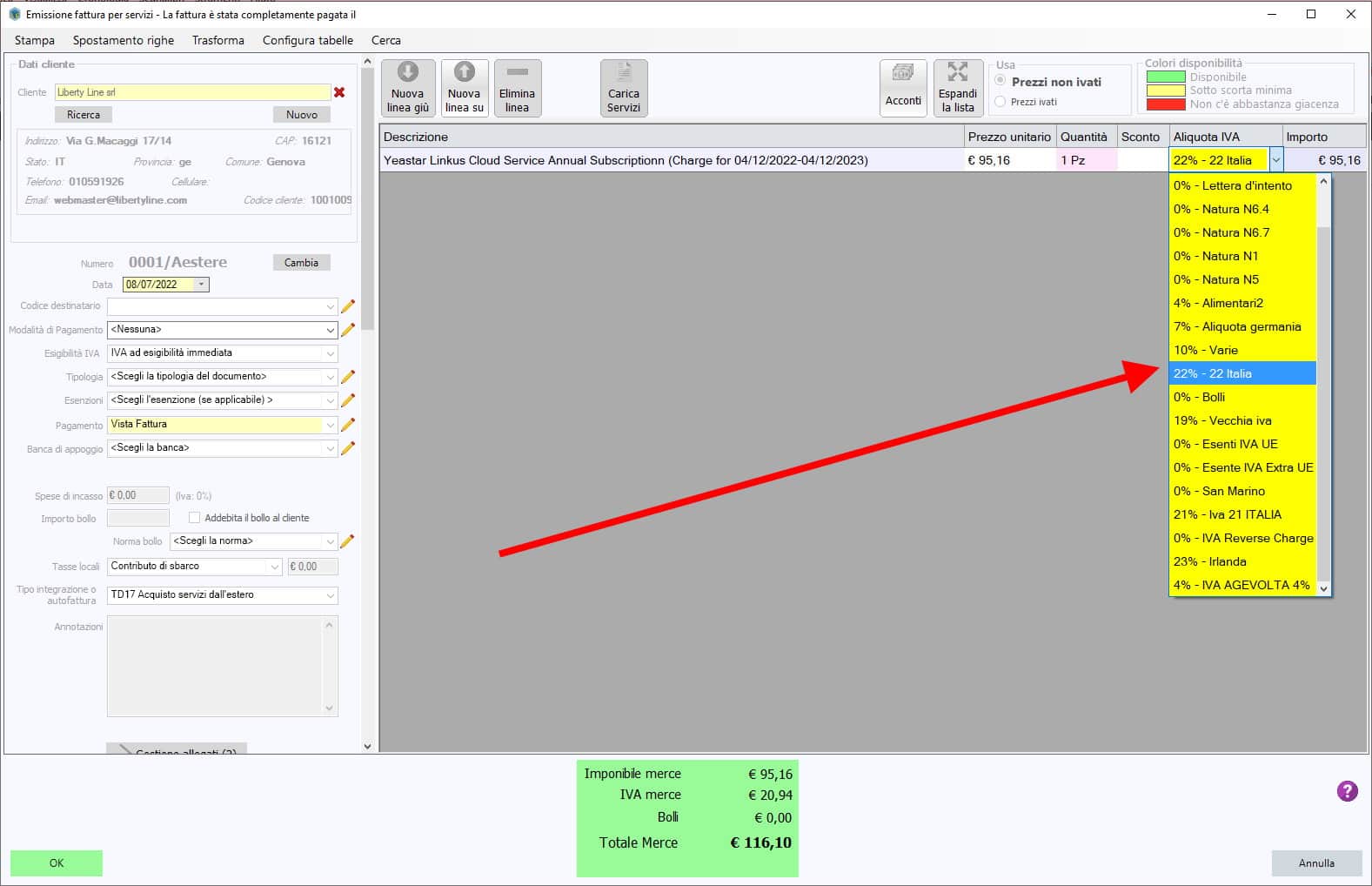Open Spostamento righe menu
This screenshot has height=886, width=1372.
pyautogui.click(x=124, y=40)
